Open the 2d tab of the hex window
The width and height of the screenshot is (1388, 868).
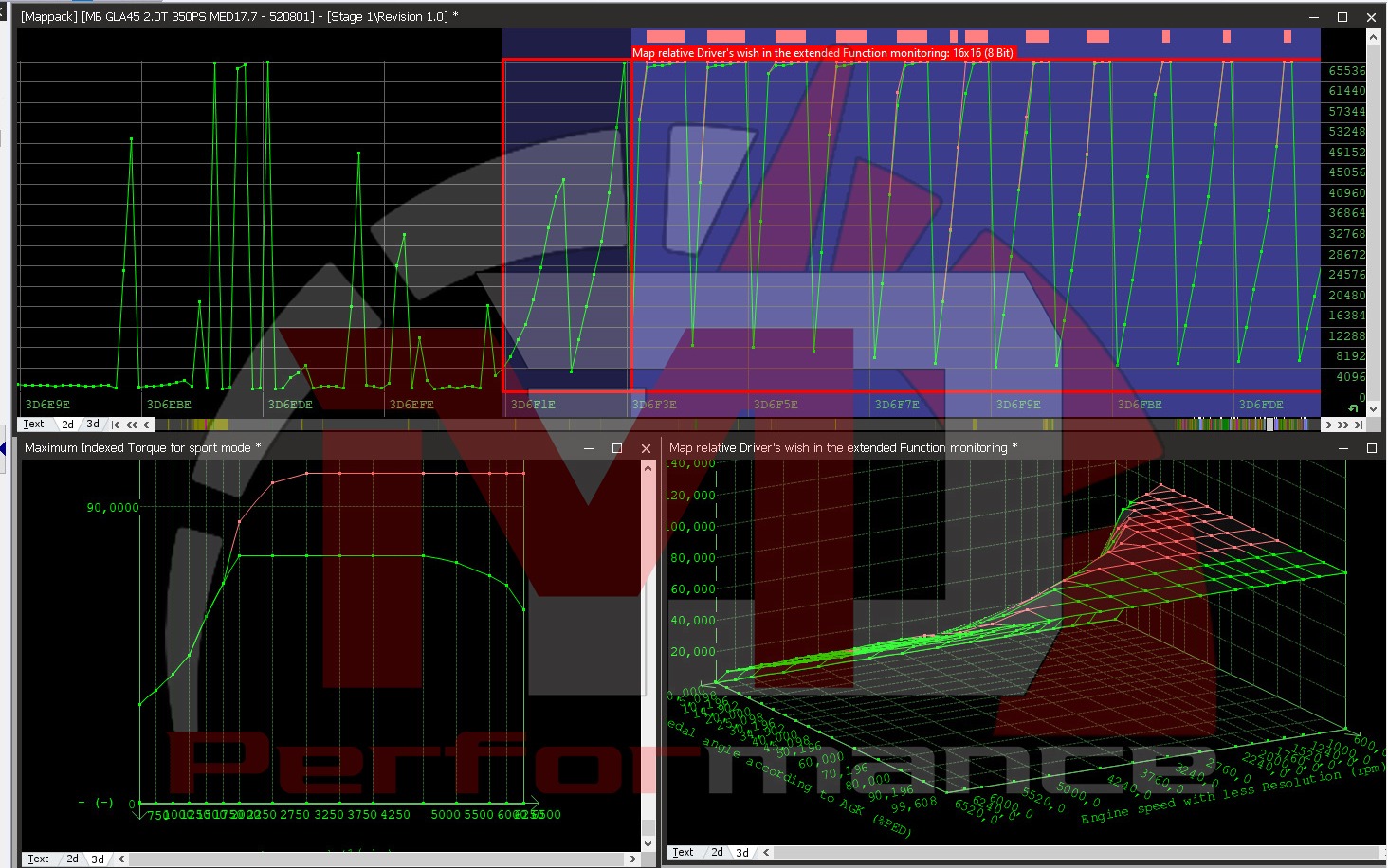click(x=67, y=425)
